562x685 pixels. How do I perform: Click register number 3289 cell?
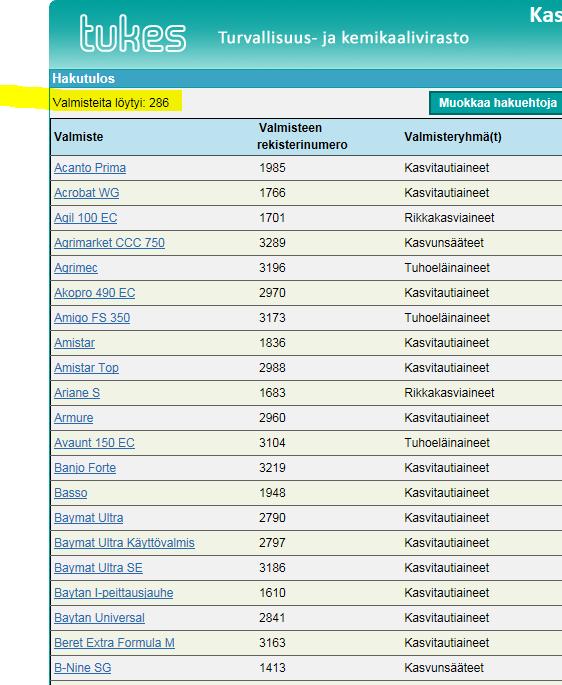(272, 242)
